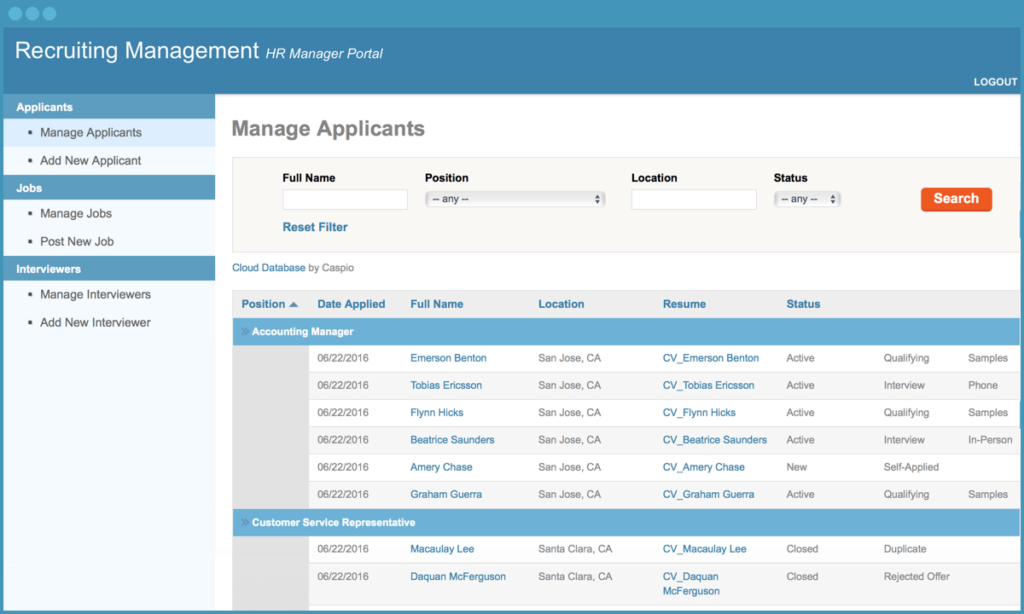
Task: Open the Status filter dropdown
Action: pyautogui.click(x=807, y=199)
